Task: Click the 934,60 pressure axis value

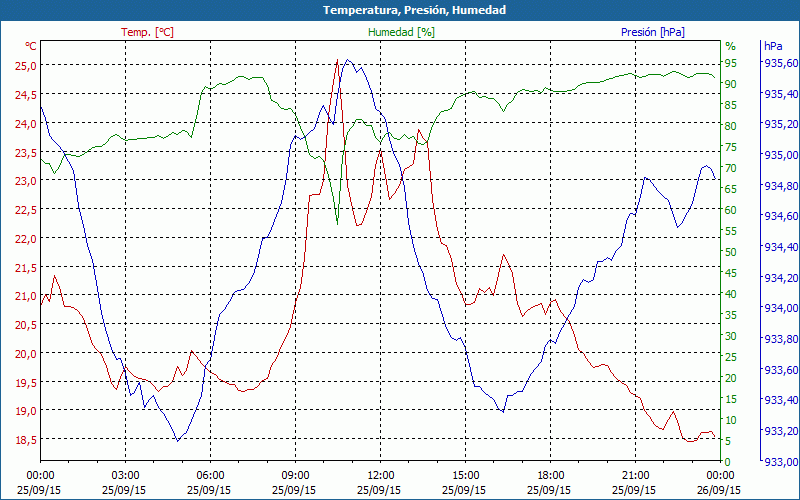Action: click(x=781, y=216)
